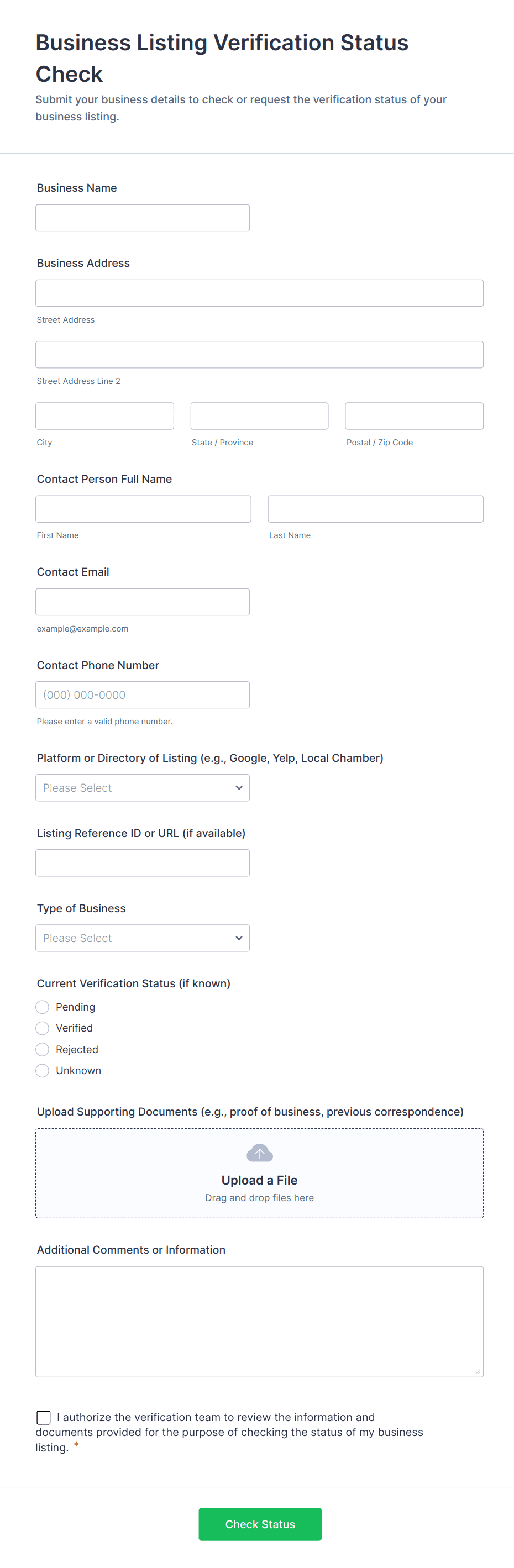Screen dimensions: 514x1568
Task: Check the authorization consent checkbox
Action: pos(44,1417)
